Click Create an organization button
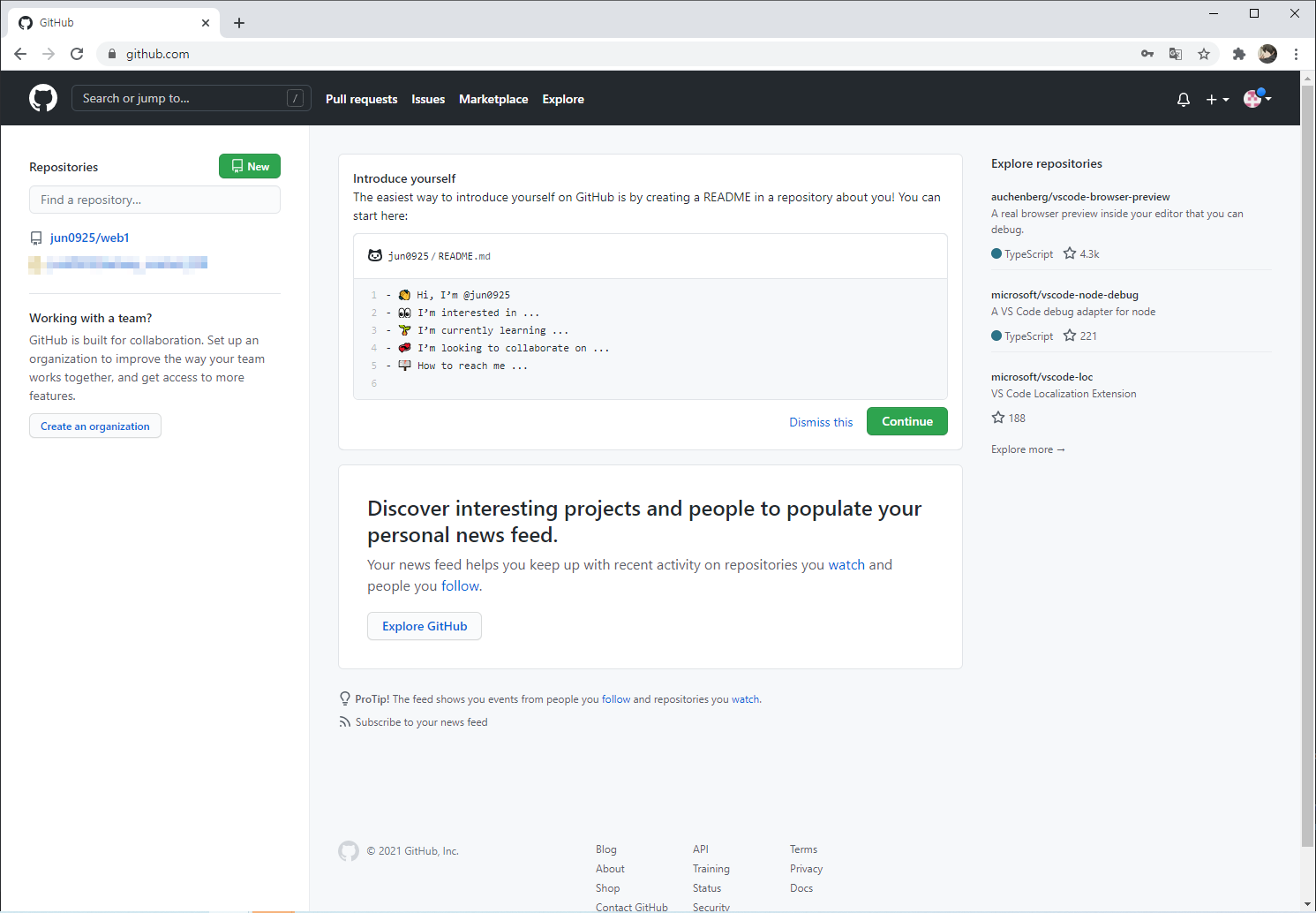The image size is (1316, 913). coord(95,426)
